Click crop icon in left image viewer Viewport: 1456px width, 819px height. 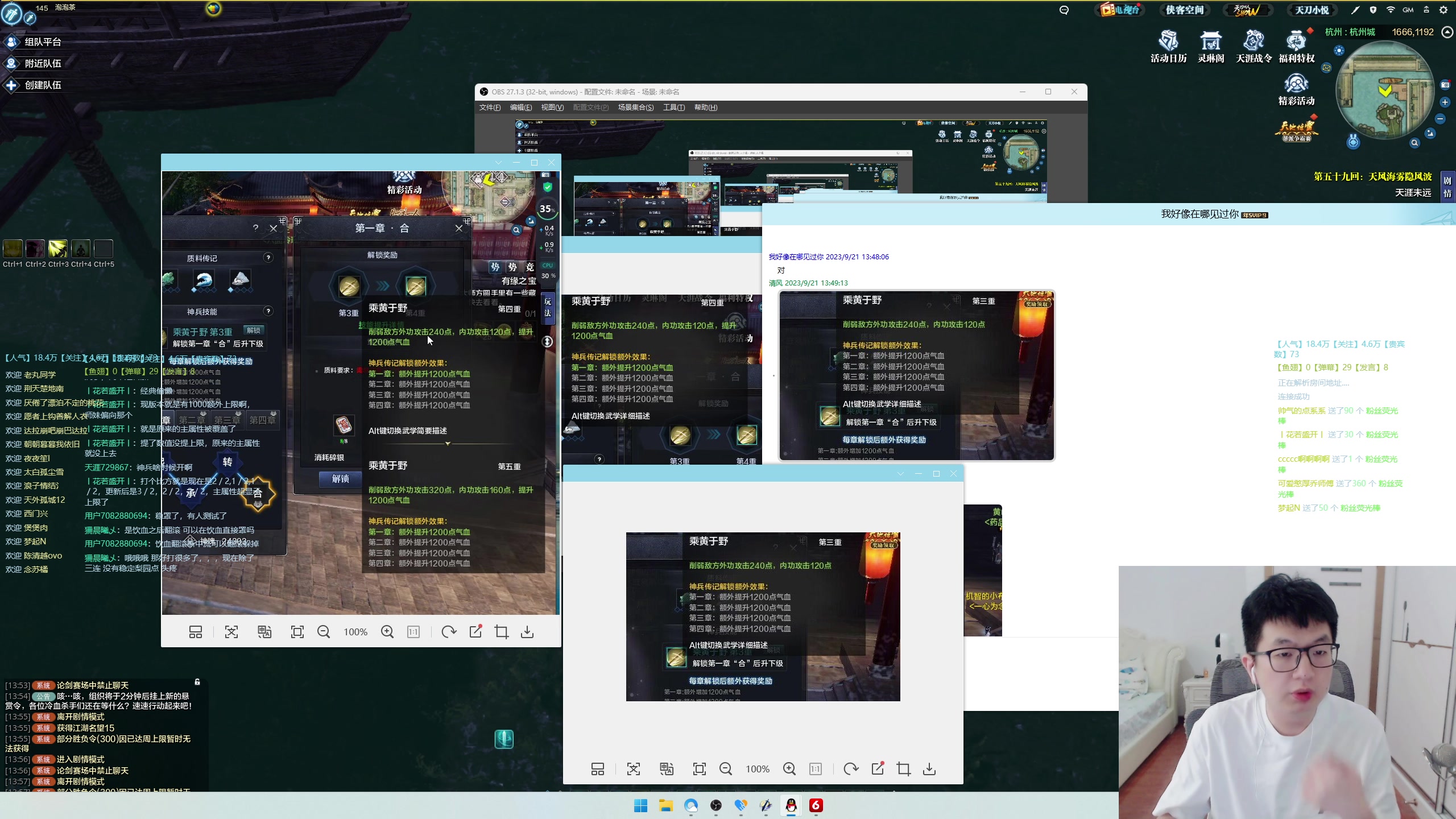pyautogui.click(x=501, y=632)
